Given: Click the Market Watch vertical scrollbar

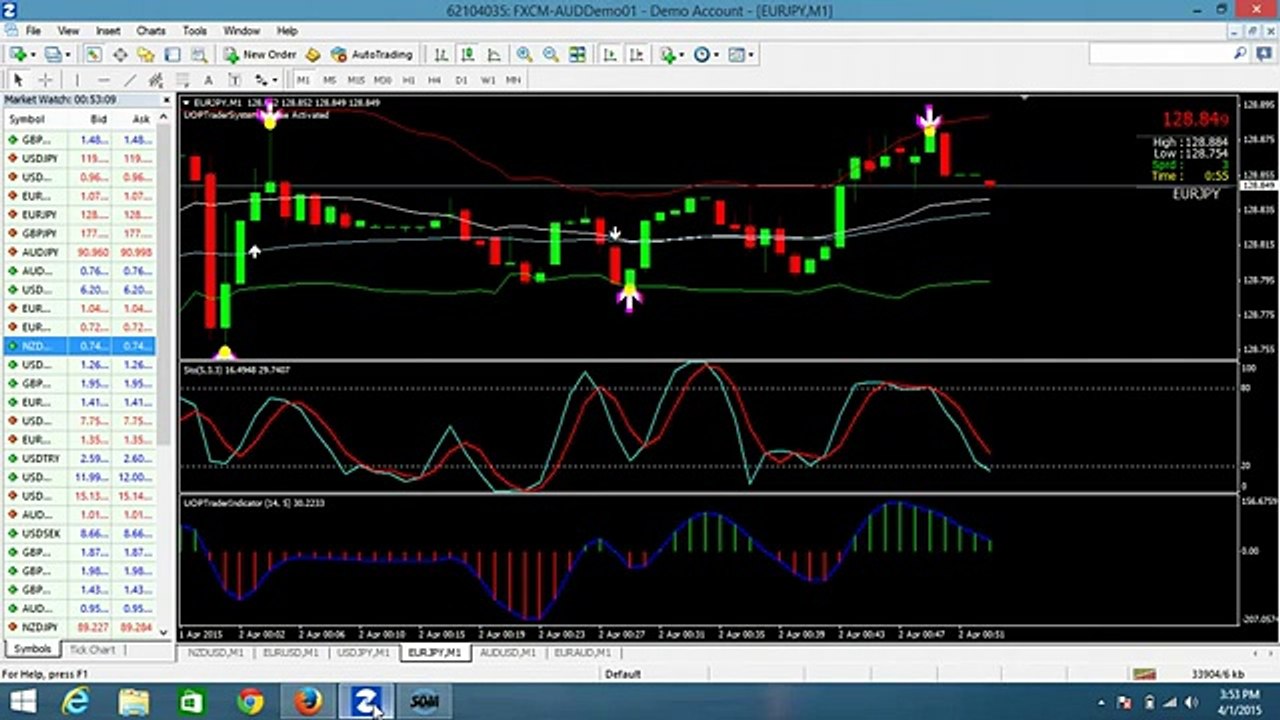Looking at the screenshot, I should (165, 285).
